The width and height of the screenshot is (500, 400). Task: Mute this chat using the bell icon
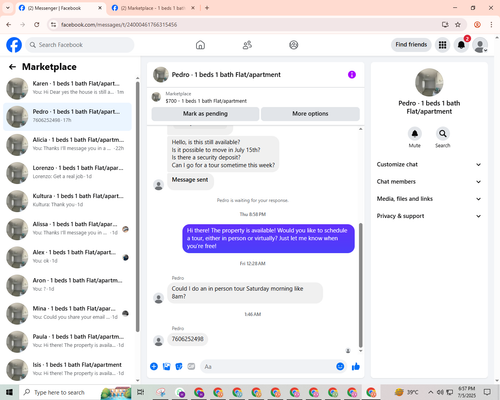415,134
